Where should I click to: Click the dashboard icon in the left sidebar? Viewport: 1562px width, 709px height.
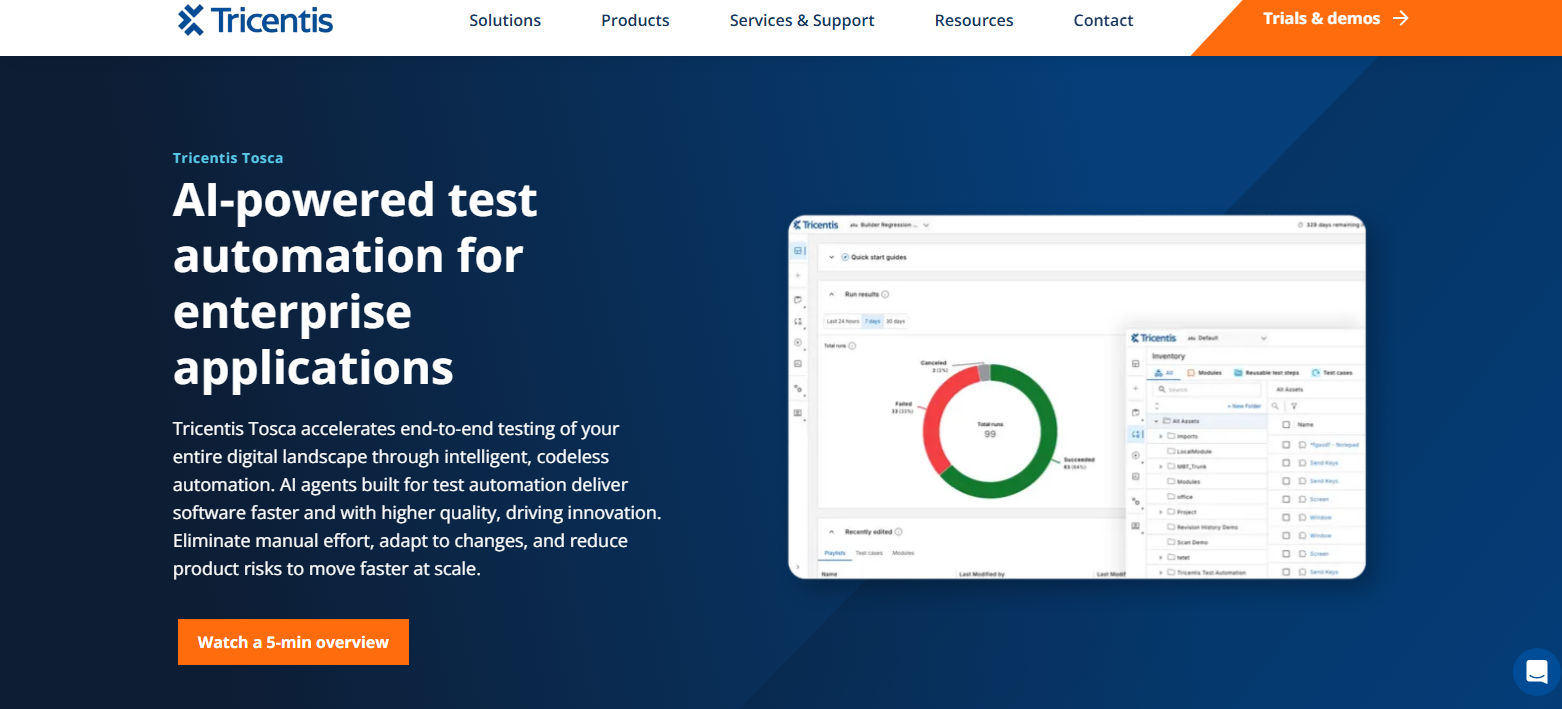tap(798, 251)
